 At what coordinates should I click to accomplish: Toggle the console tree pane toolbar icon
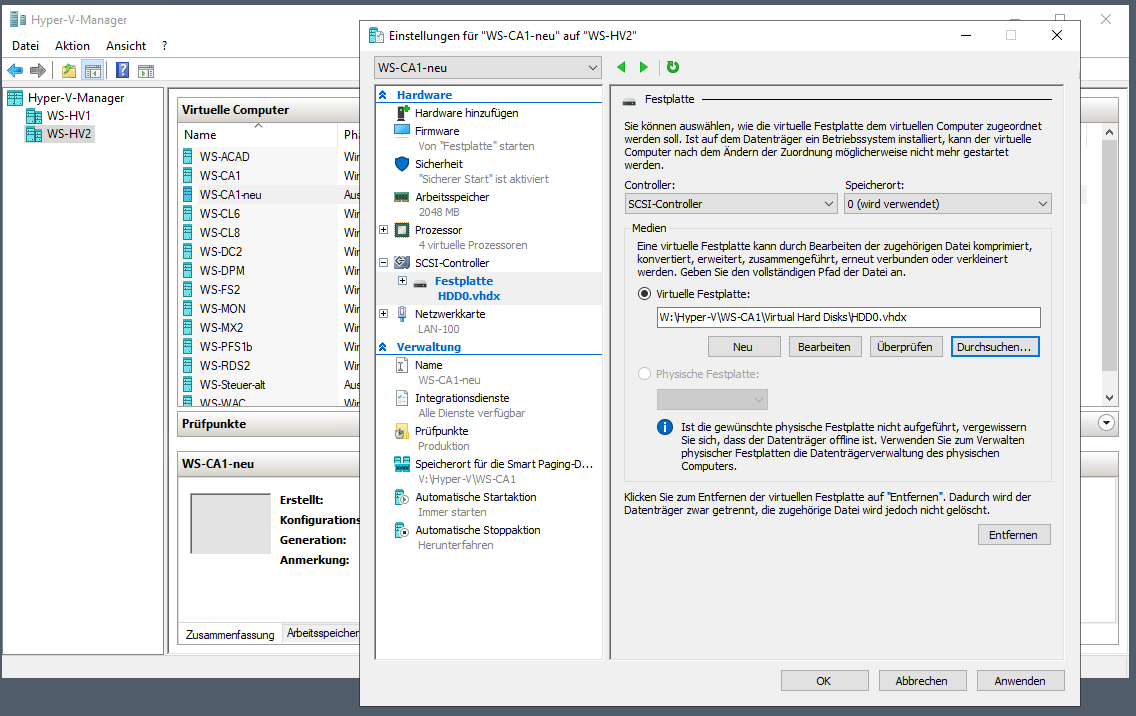(x=93, y=70)
